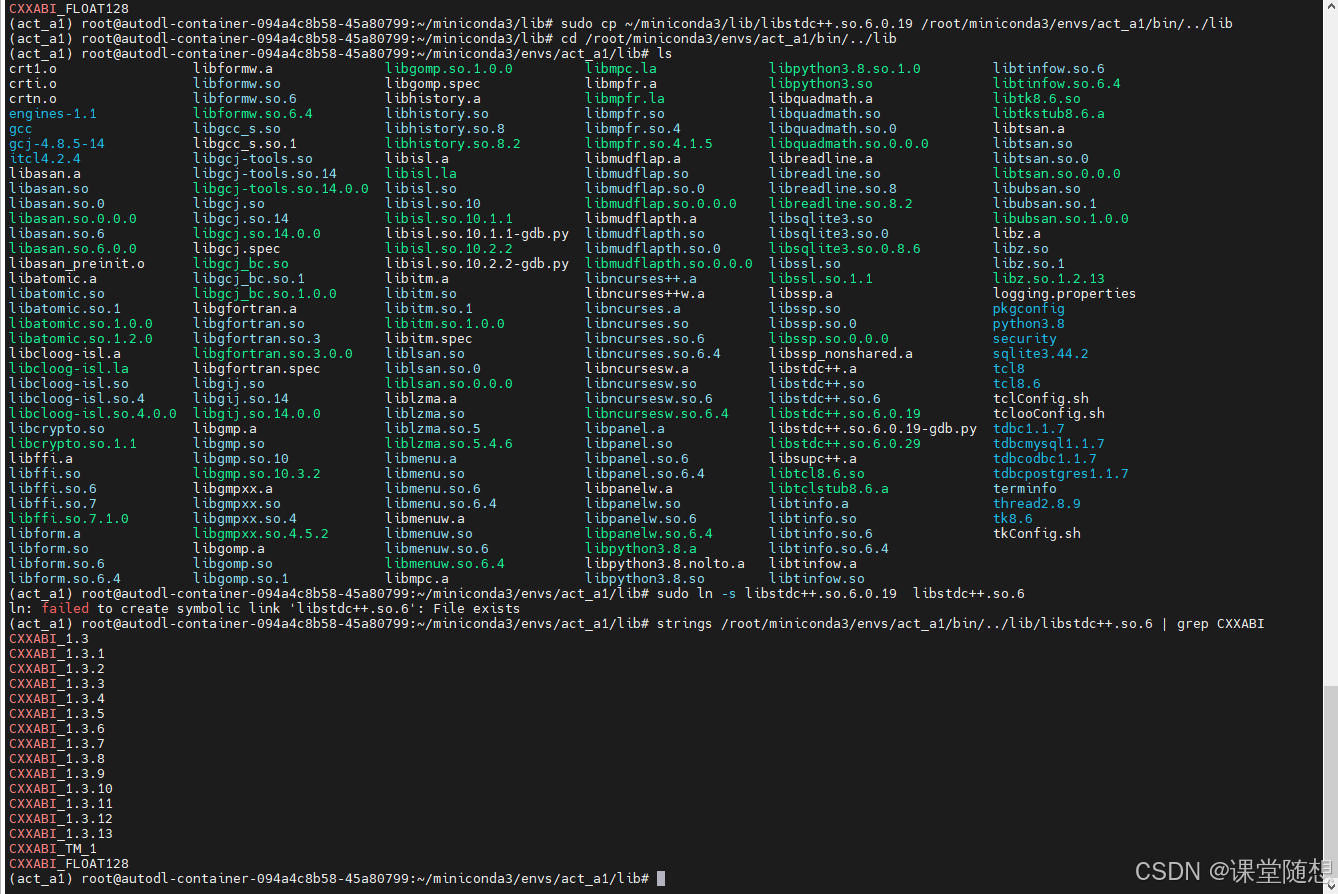Click the libgcj.spec file name
Image resolution: width=1338 pixels, height=894 pixels.
point(237,248)
